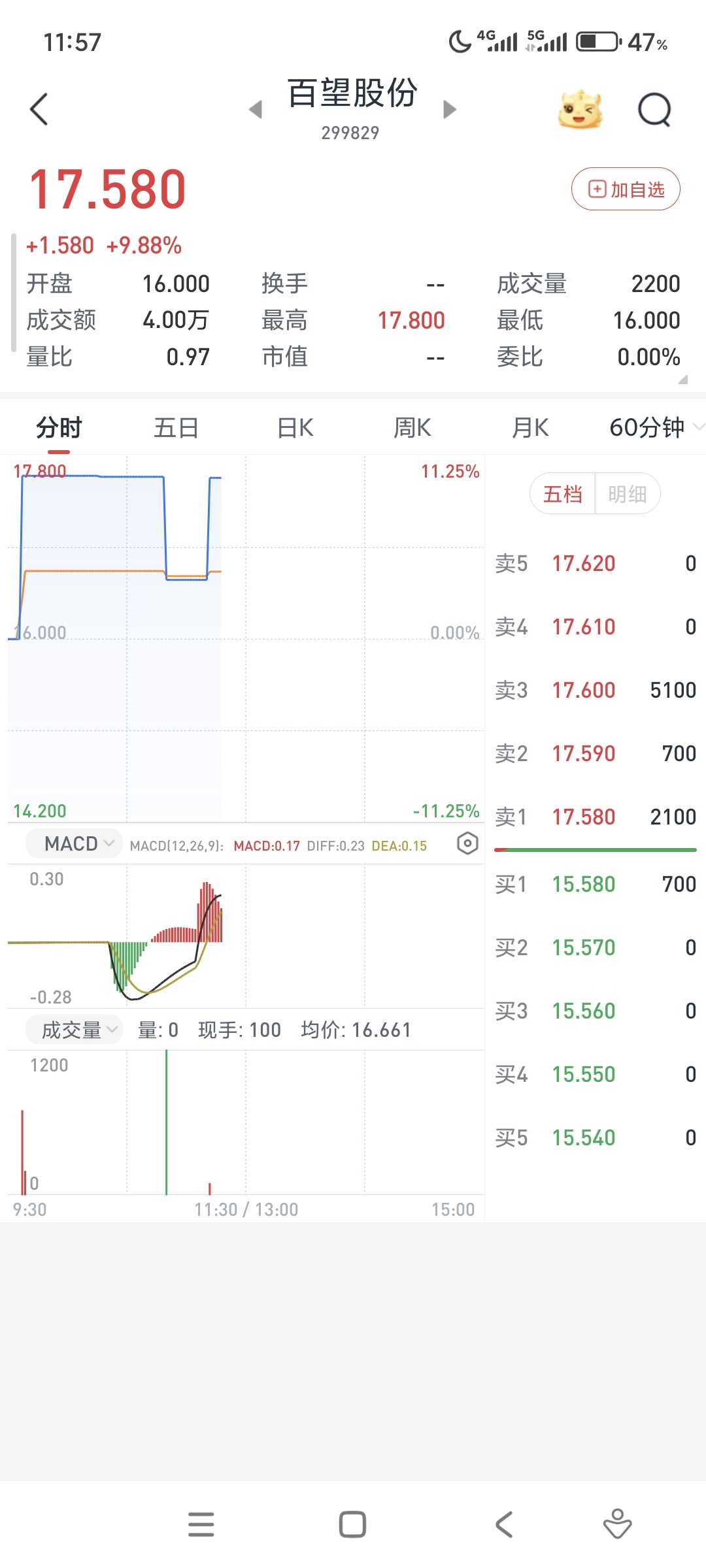Open search with the magnifier icon

(x=654, y=109)
